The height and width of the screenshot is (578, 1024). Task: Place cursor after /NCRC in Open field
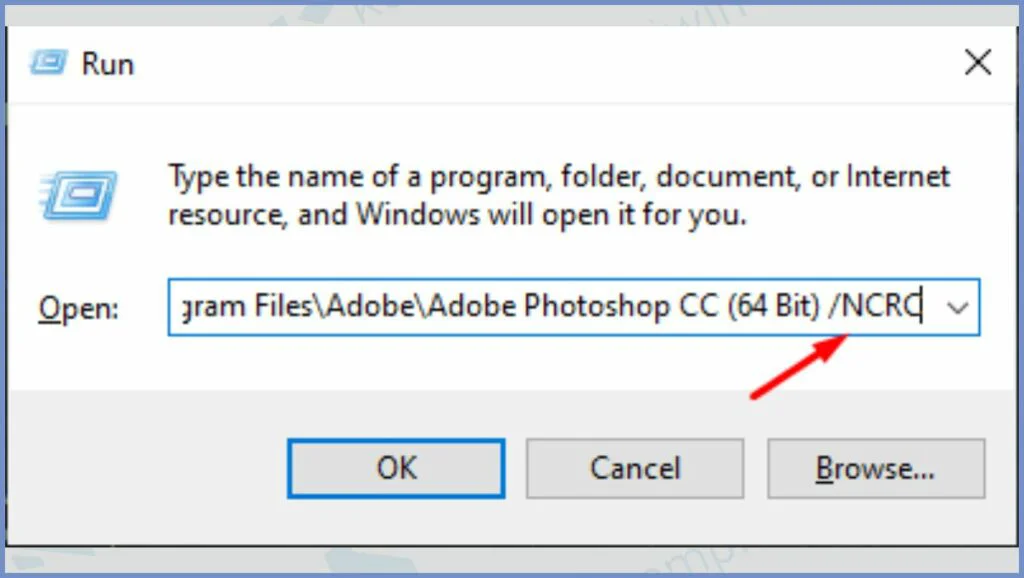[922, 307]
